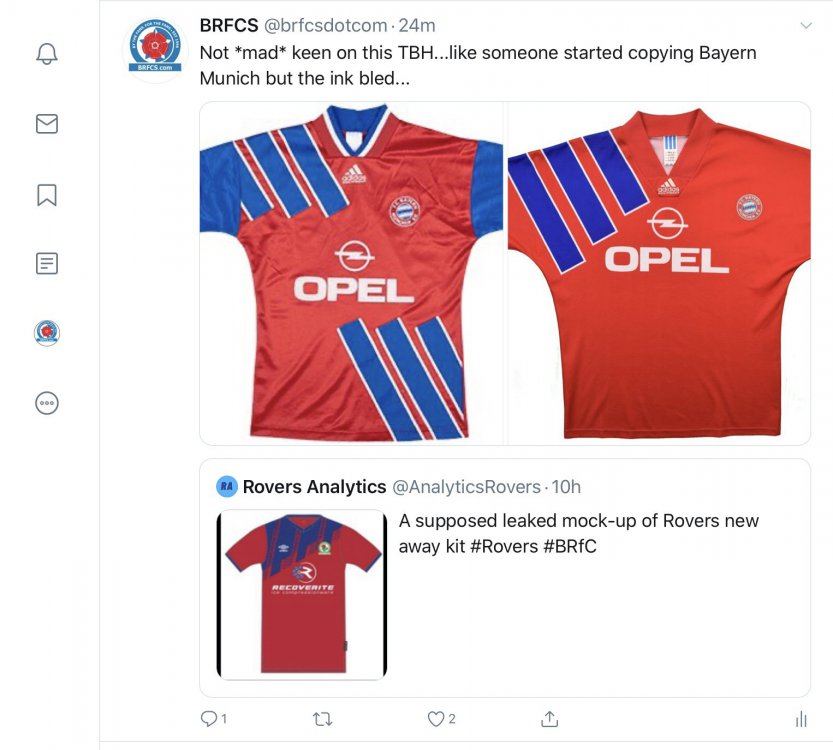The height and width of the screenshot is (750, 833).
Task: Like the BRFCS tweet
Action: coord(436,718)
